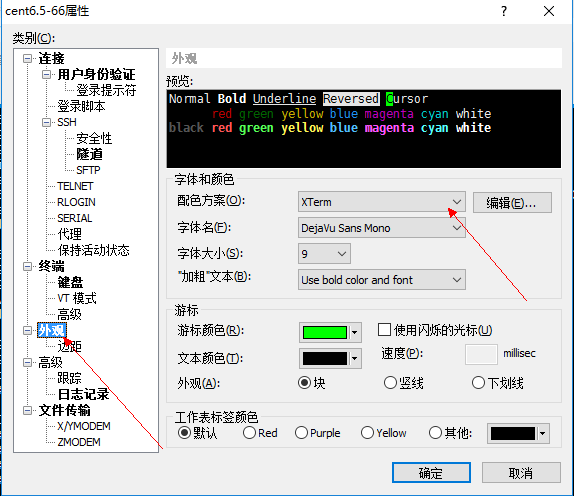Select 高级 under 终端
This screenshot has width=574, height=496.
[x=70, y=314]
